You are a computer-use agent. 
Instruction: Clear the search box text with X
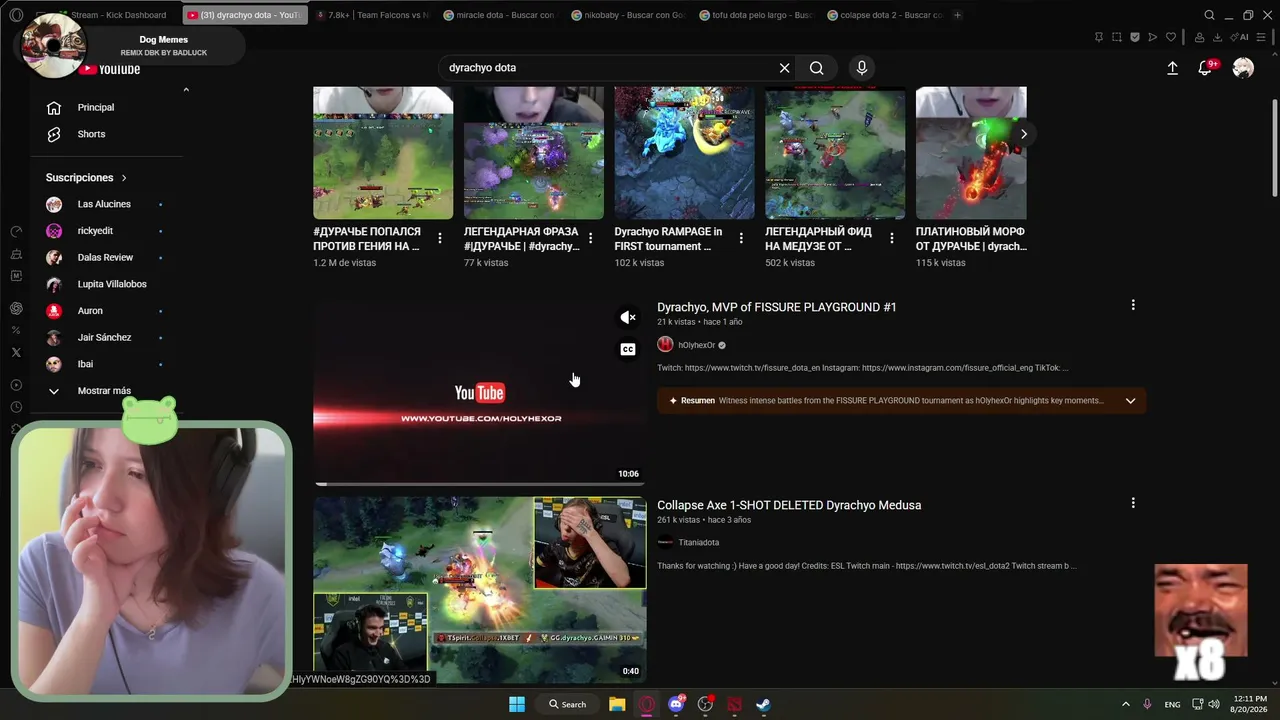[785, 68]
